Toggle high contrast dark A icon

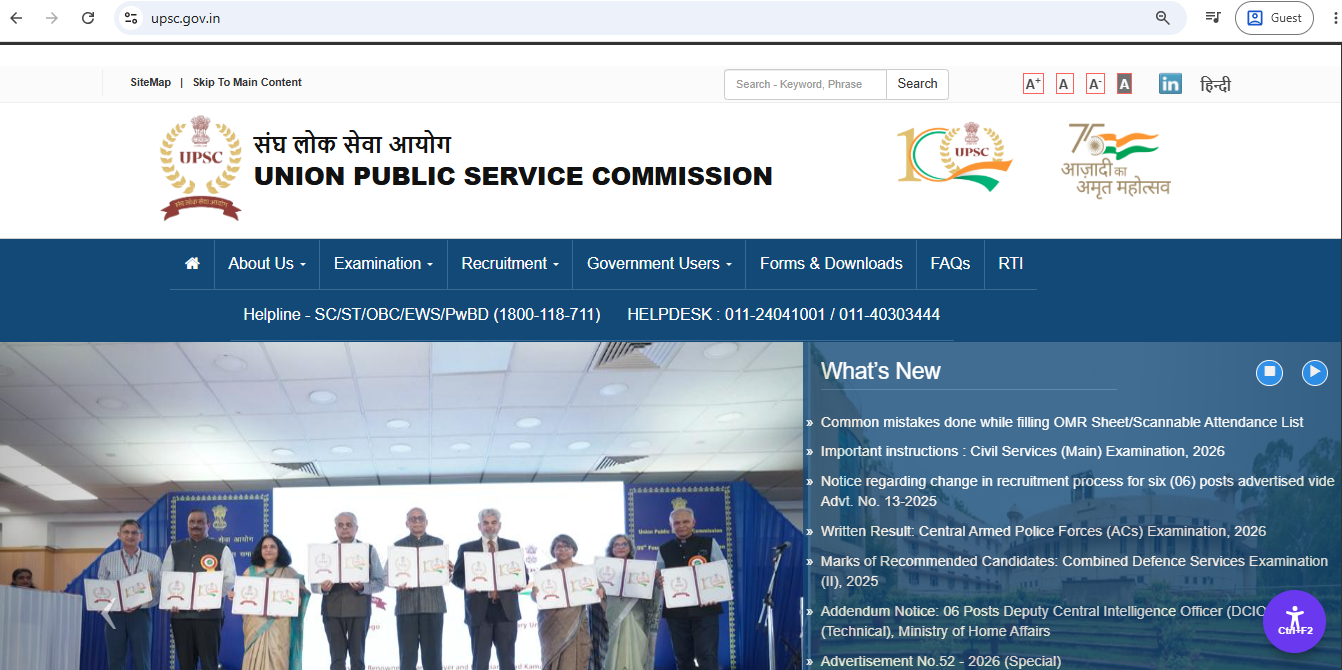coord(1124,84)
